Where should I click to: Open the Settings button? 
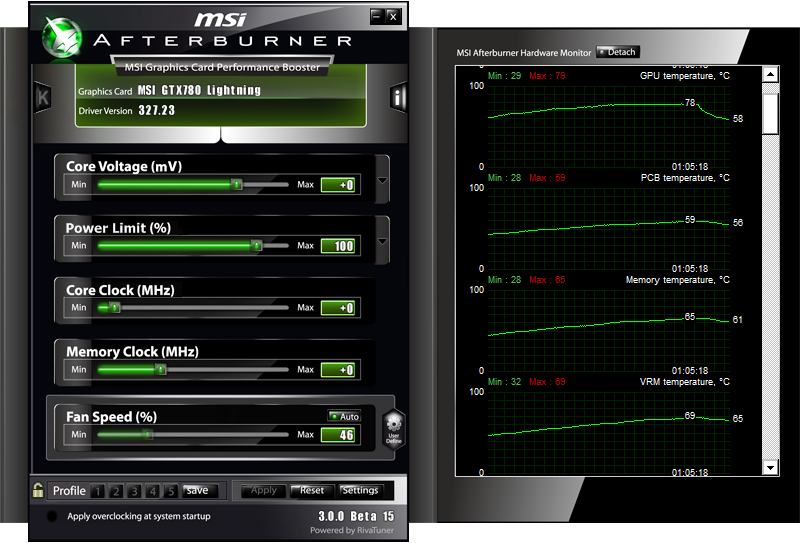(x=360, y=490)
